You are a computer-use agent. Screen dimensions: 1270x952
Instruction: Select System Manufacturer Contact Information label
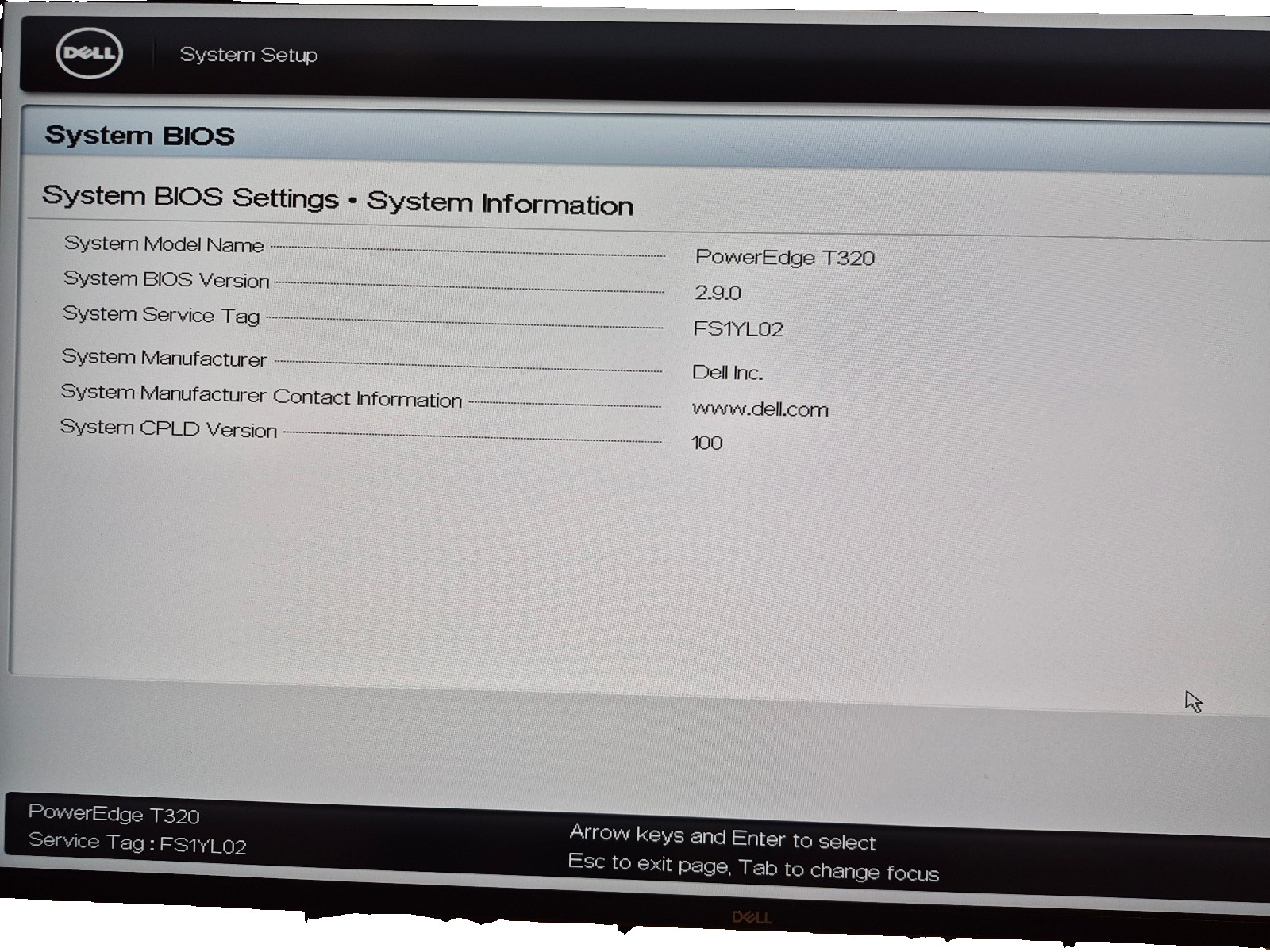coord(261,395)
